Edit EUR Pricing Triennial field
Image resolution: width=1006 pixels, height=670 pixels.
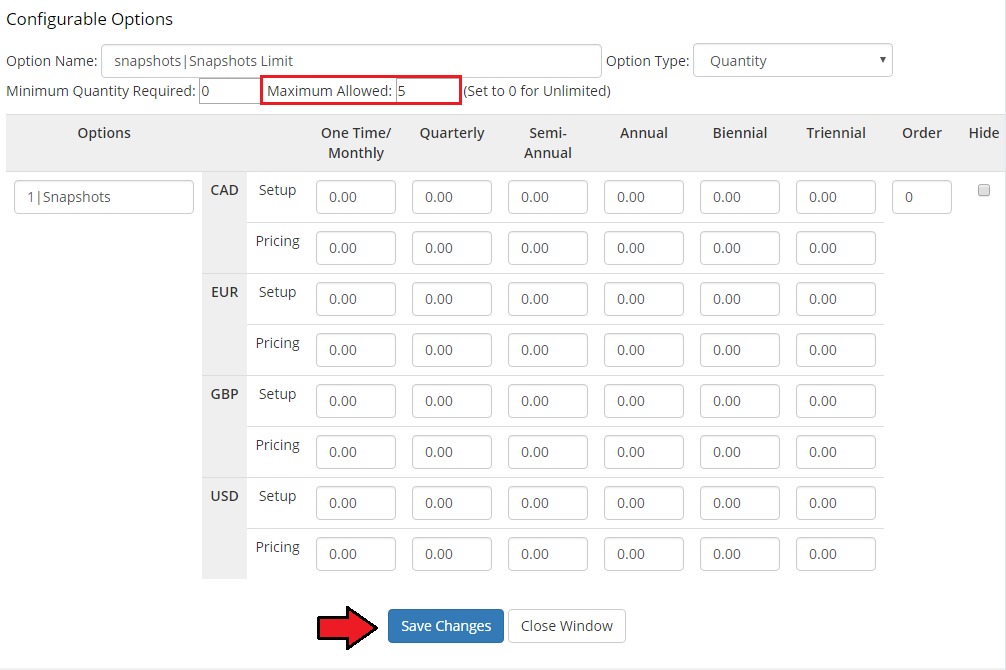(836, 350)
